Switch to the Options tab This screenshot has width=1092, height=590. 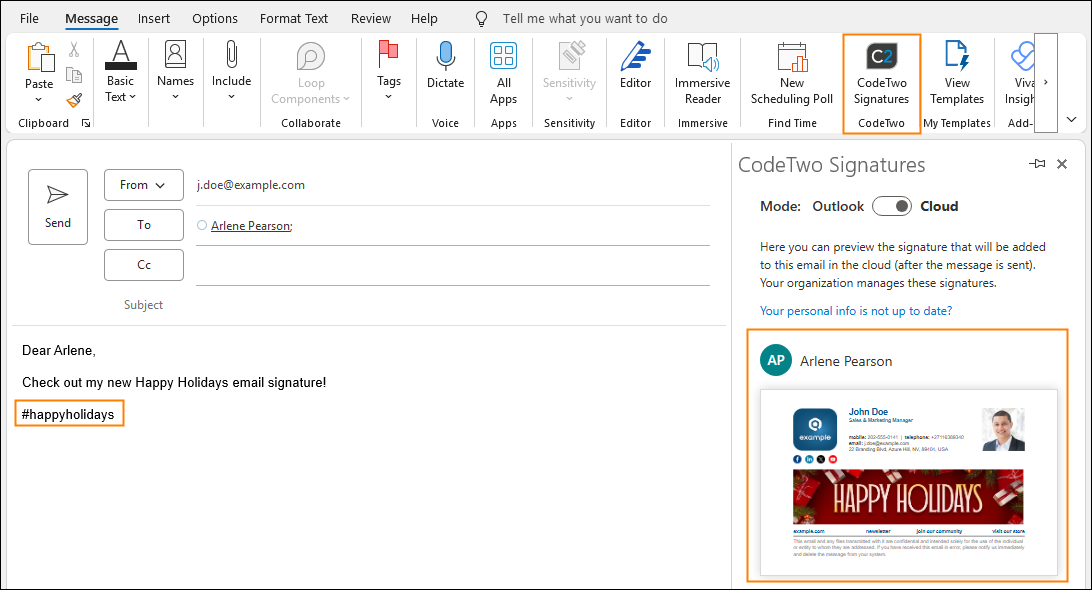point(214,19)
